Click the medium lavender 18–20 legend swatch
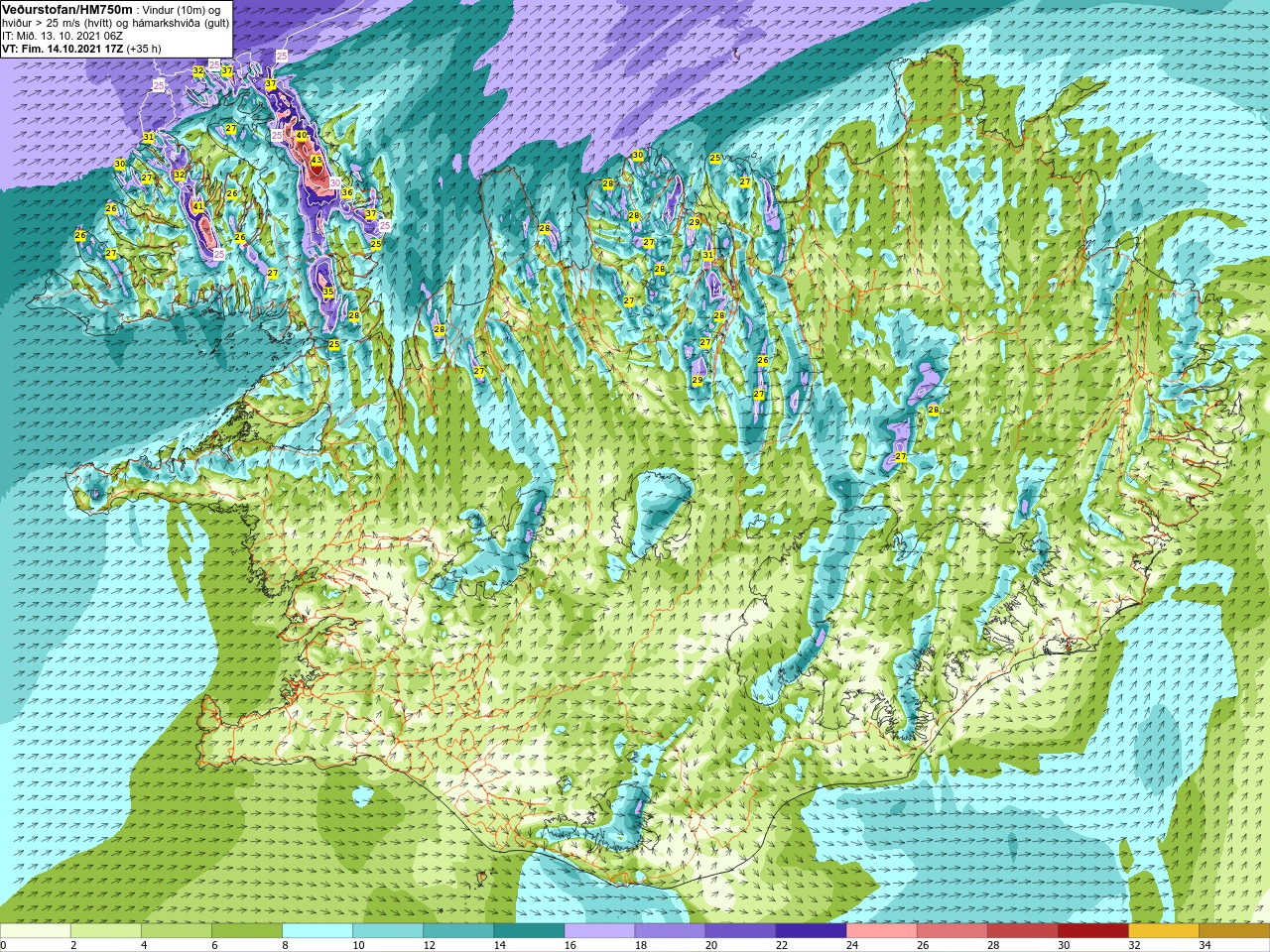 (670, 931)
